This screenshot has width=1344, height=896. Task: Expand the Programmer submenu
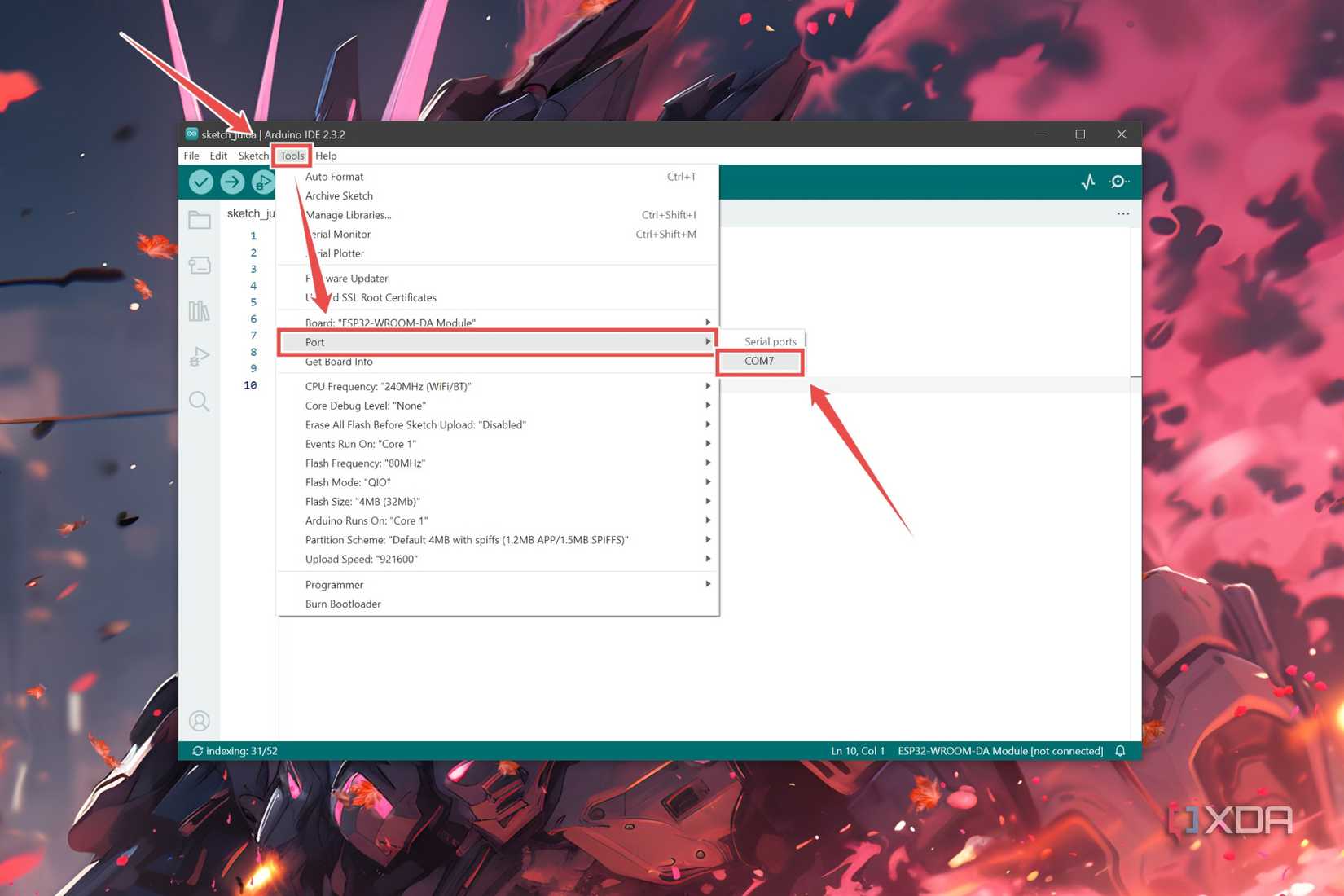point(498,584)
